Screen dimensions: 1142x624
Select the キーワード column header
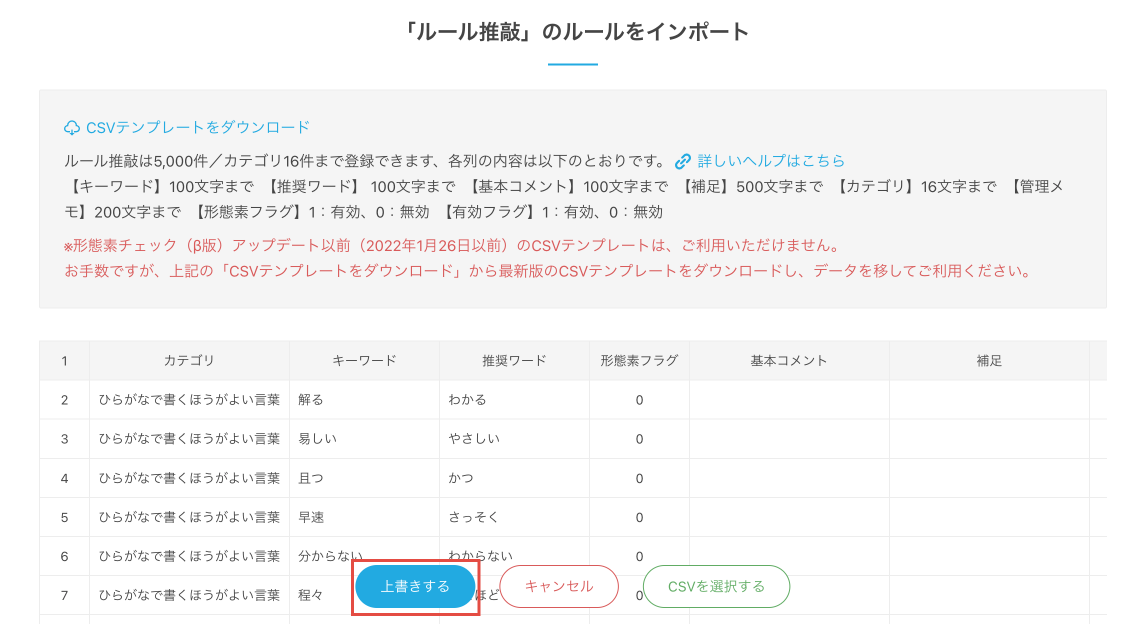(364, 360)
